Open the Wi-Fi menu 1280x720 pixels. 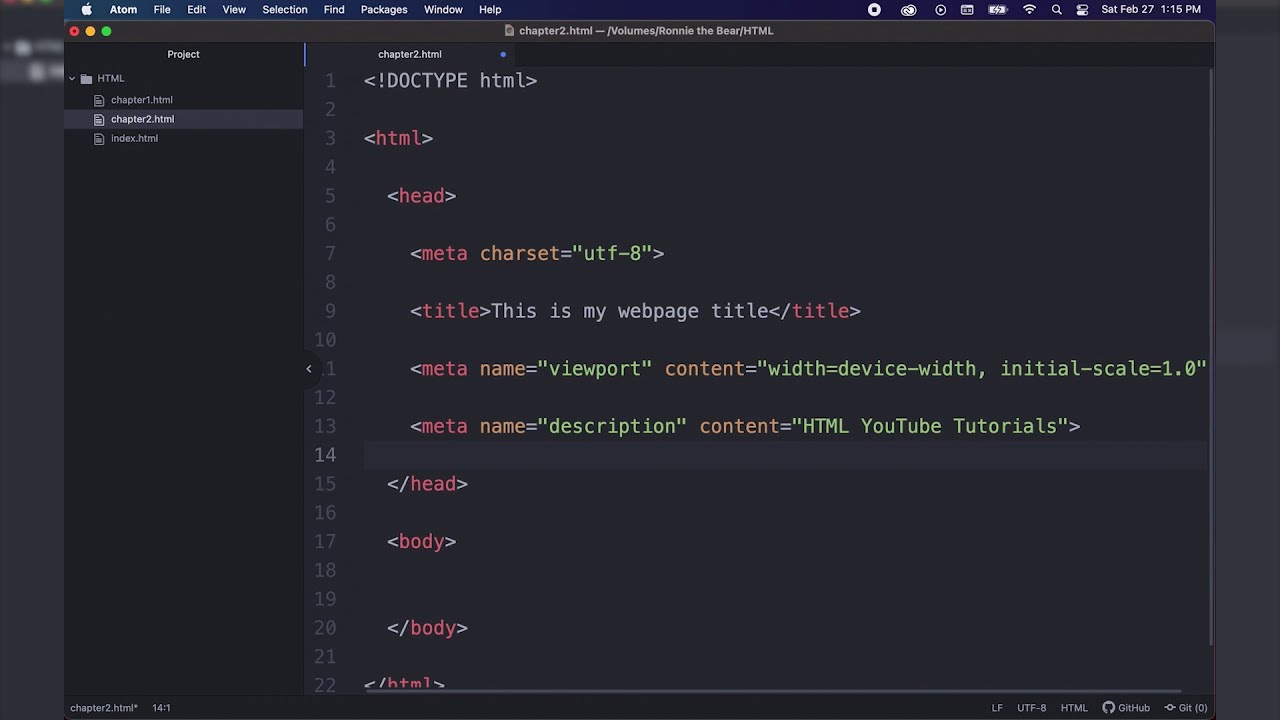1029,10
